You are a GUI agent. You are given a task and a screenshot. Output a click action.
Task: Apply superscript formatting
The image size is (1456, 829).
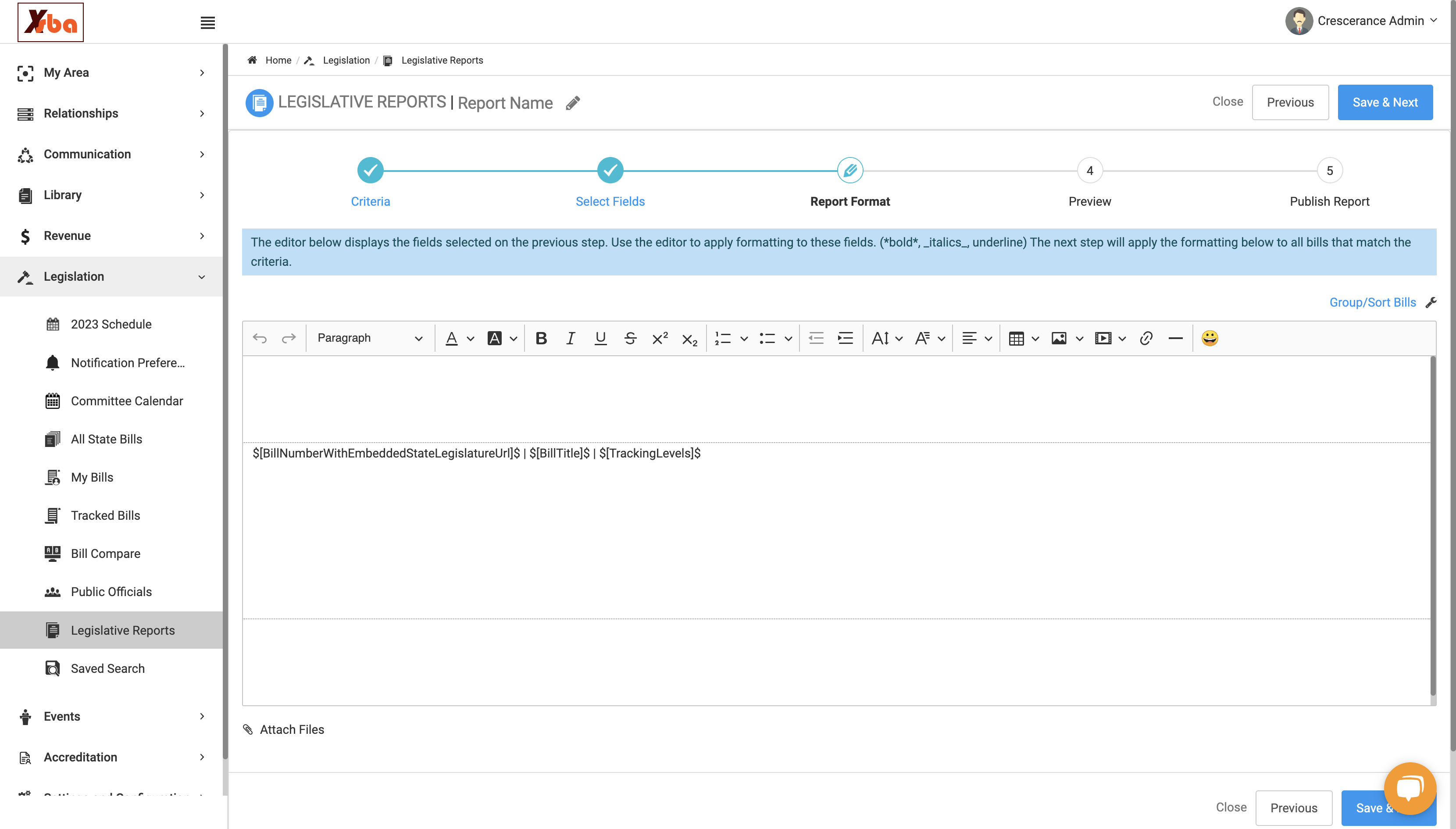click(660, 338)
